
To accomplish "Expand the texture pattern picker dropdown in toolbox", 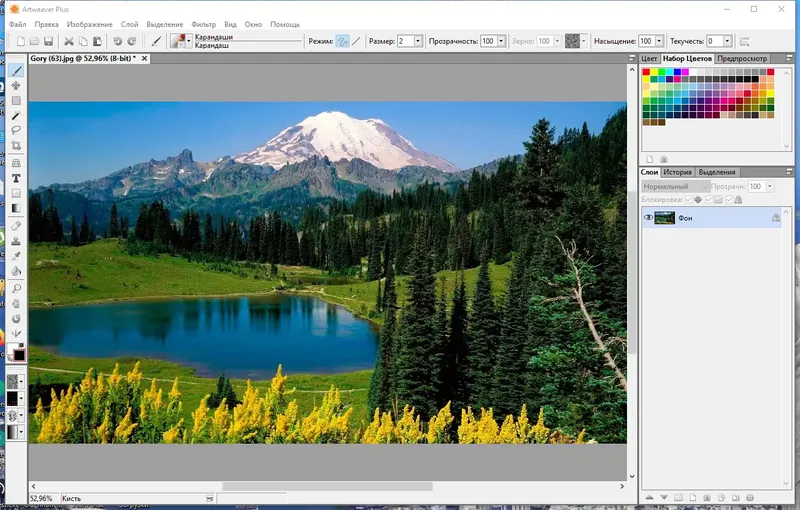I will coord(21,381).
